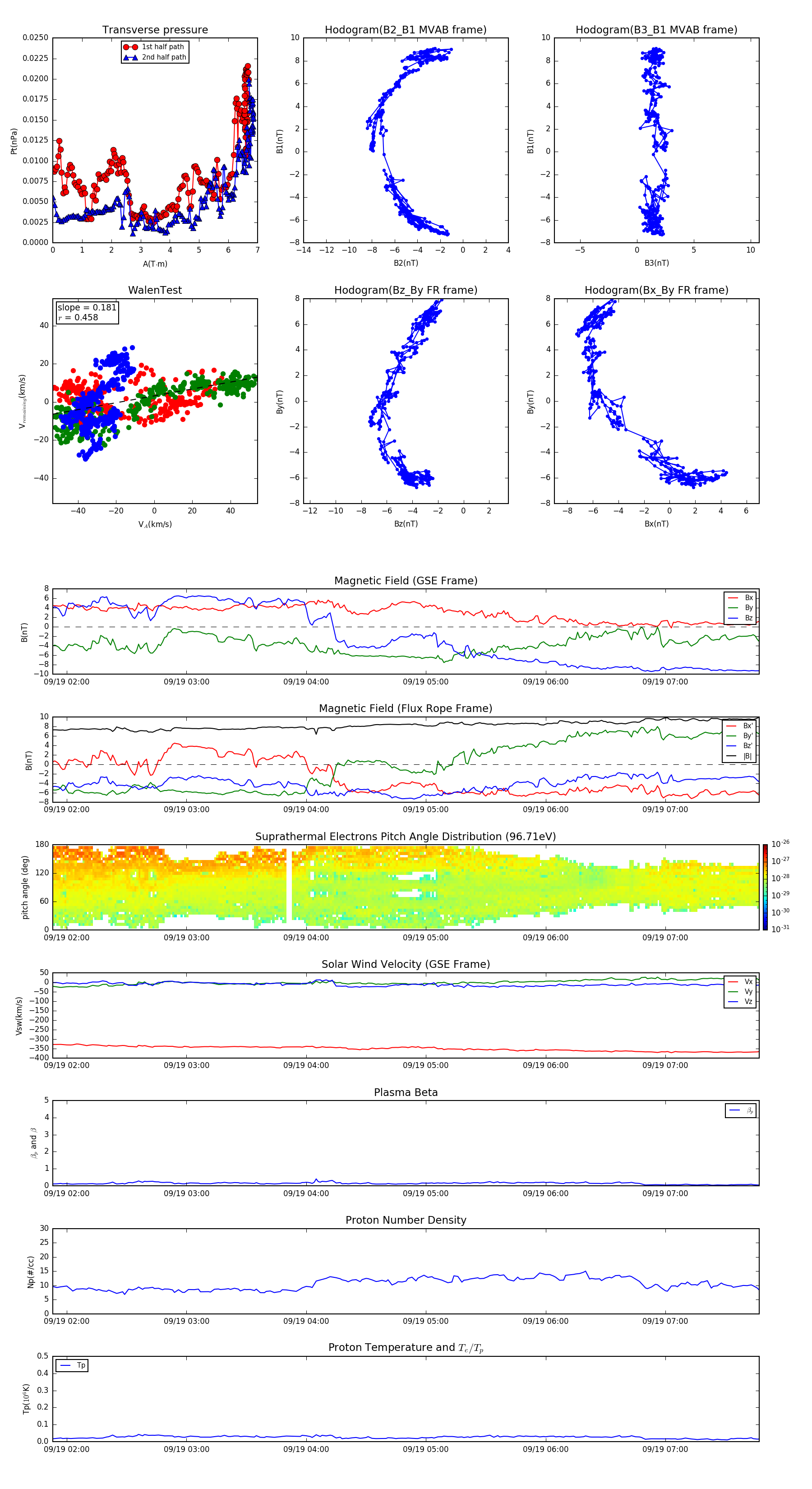
Task: Click 'Solar Wind Velocity (GSE Frame)' title
Action: click(x=406, y=964)
